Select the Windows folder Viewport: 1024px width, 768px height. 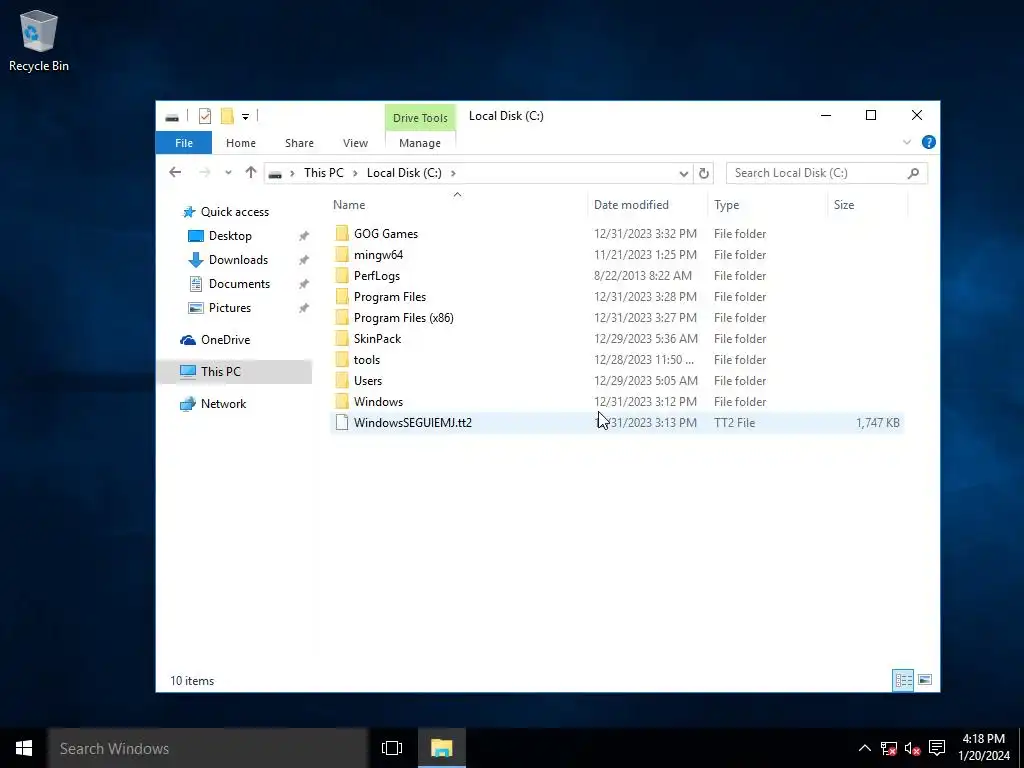[378, 401]
